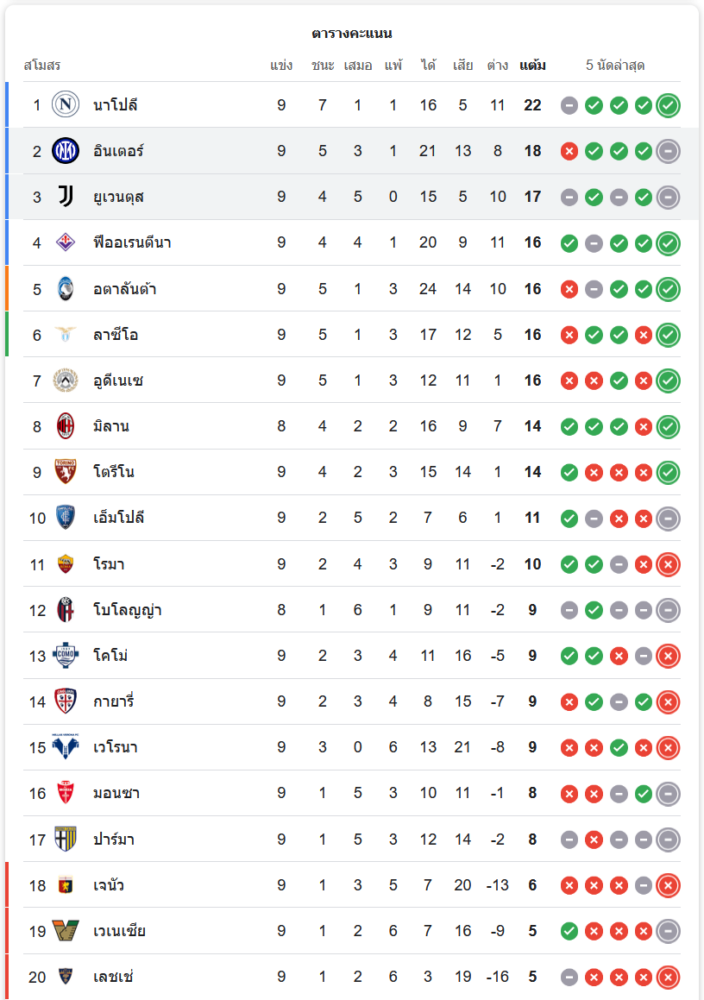This screenshot has height=1000, width=704.
Task: Click Bologna's latest match draw indicator
Action: pos(668,610)
